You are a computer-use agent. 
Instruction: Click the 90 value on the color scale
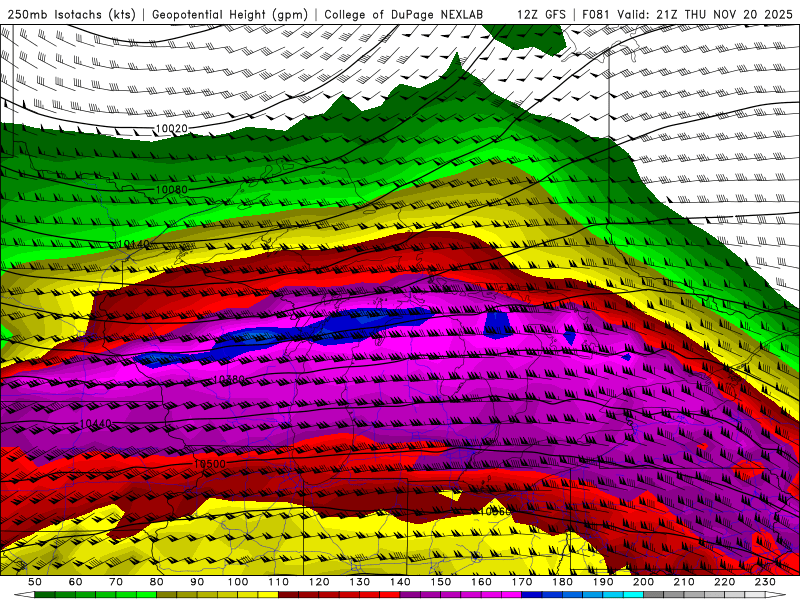197,582
